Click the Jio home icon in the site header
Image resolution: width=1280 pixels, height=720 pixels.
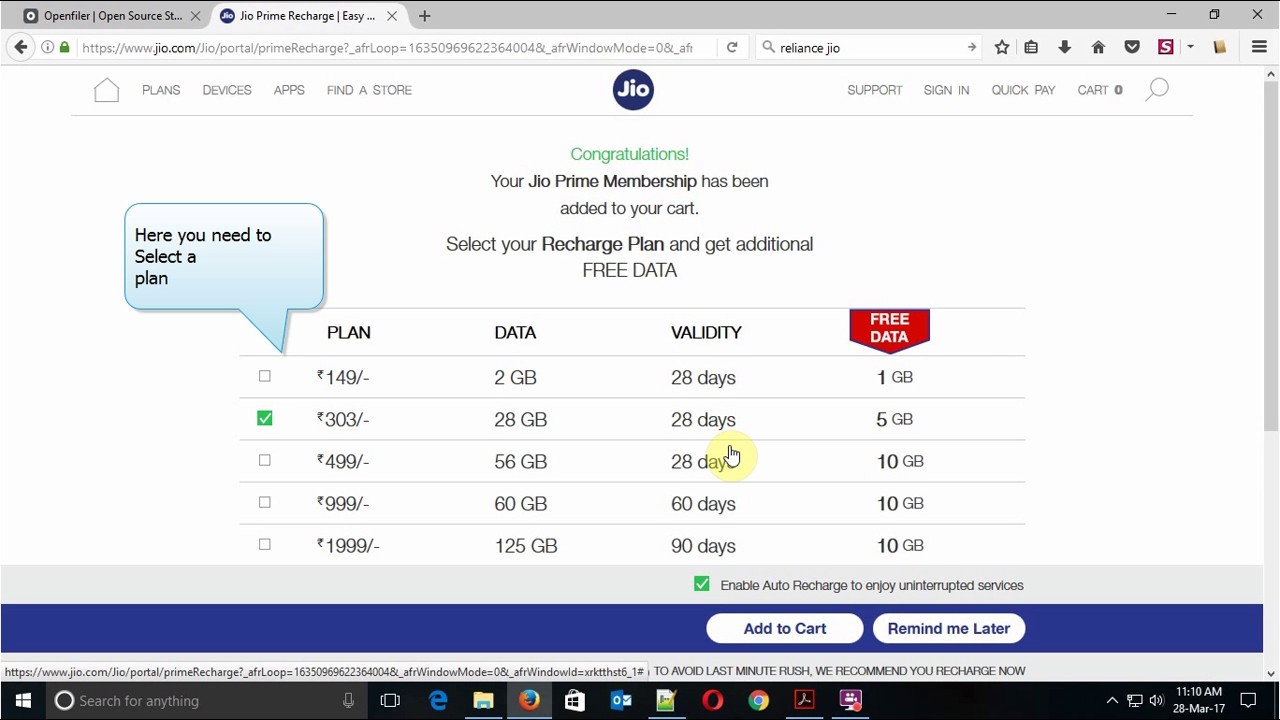(x=106, y=90)
